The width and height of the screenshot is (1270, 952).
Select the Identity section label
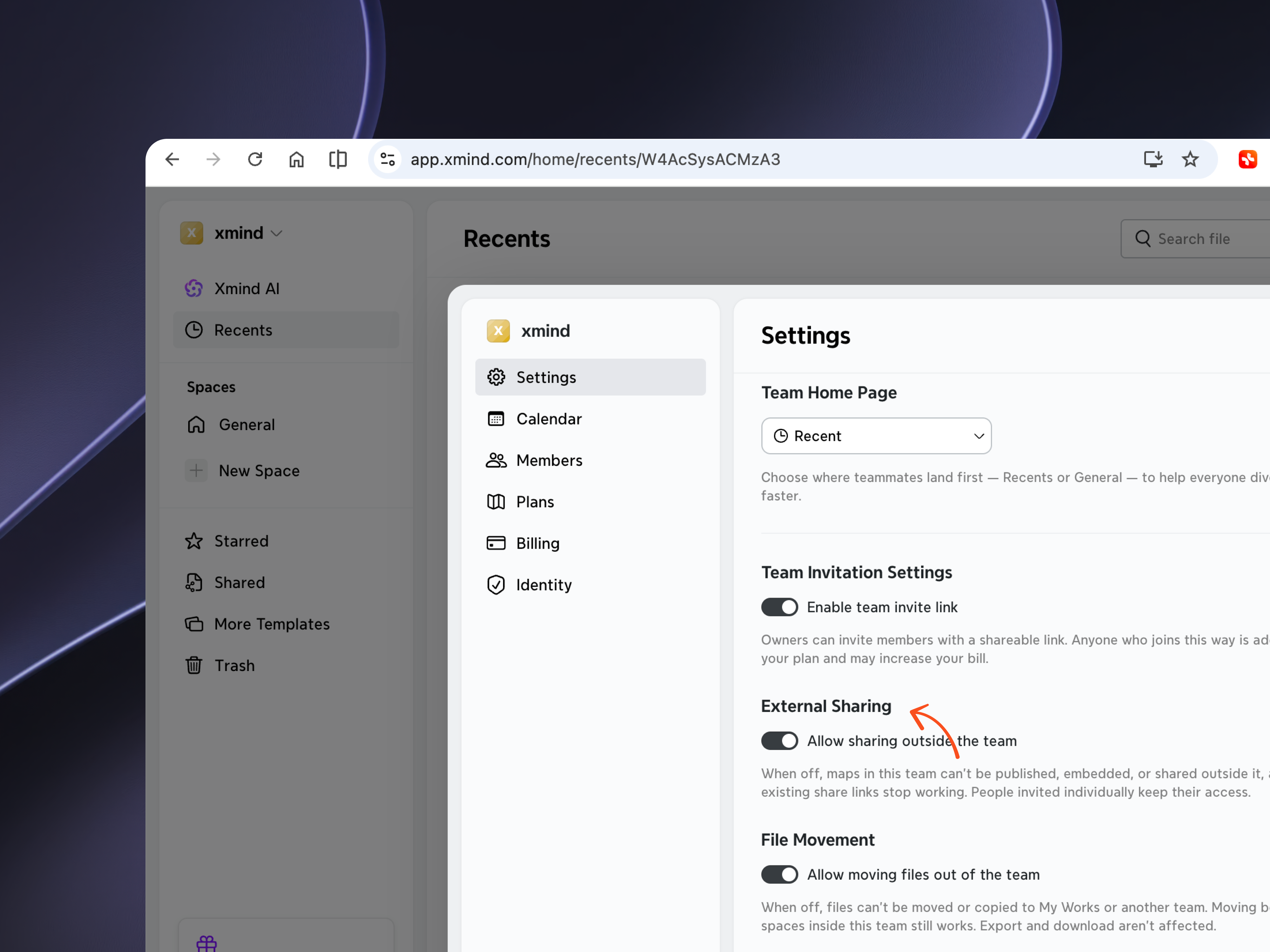pos(544,585)
